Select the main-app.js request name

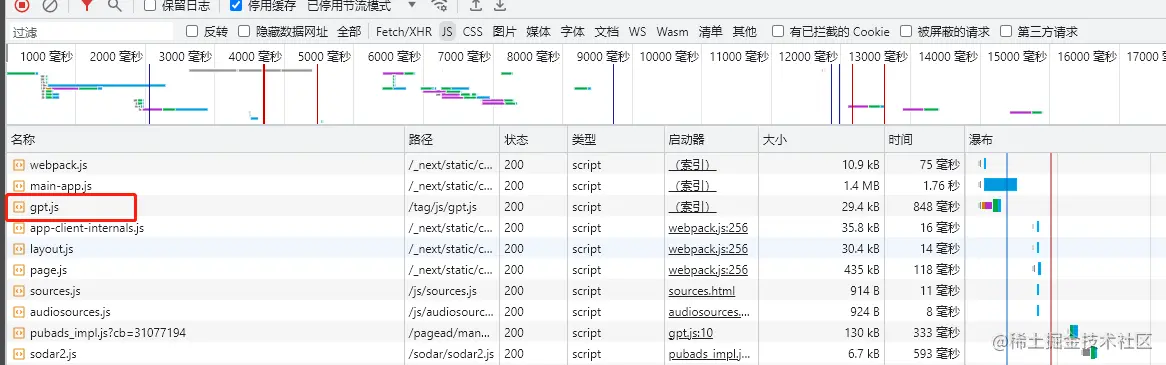pos(61,186)
